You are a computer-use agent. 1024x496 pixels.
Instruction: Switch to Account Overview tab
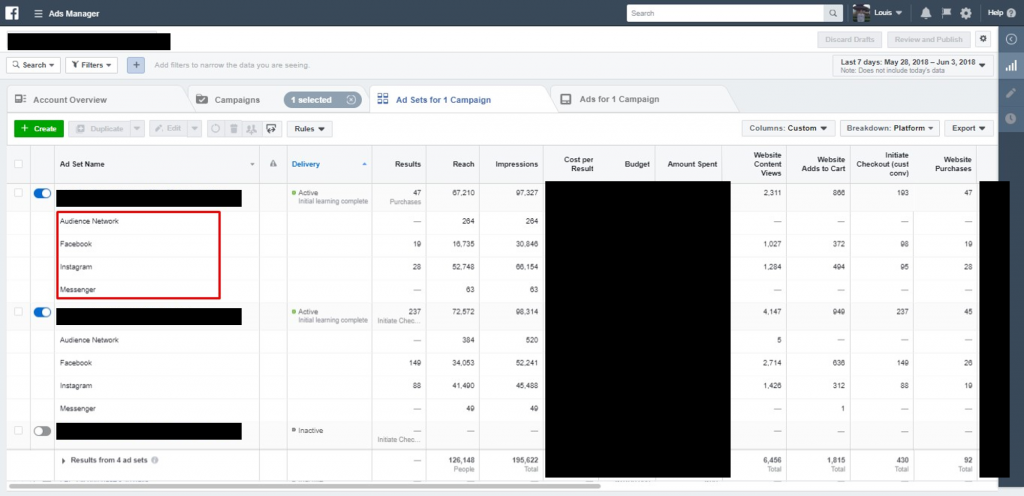coord(70,100)
